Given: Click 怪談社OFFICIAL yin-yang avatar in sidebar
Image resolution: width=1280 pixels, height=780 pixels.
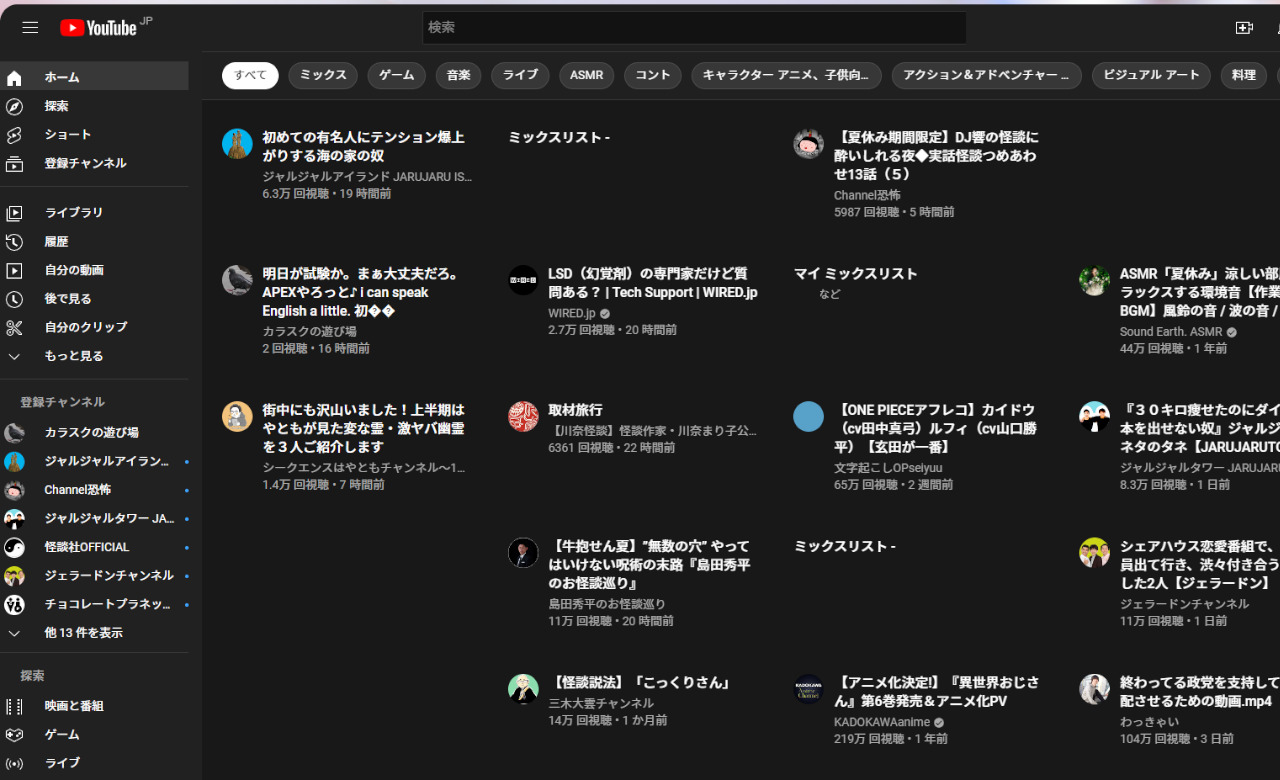Looking at the screenshot, I should pos(14,547).
